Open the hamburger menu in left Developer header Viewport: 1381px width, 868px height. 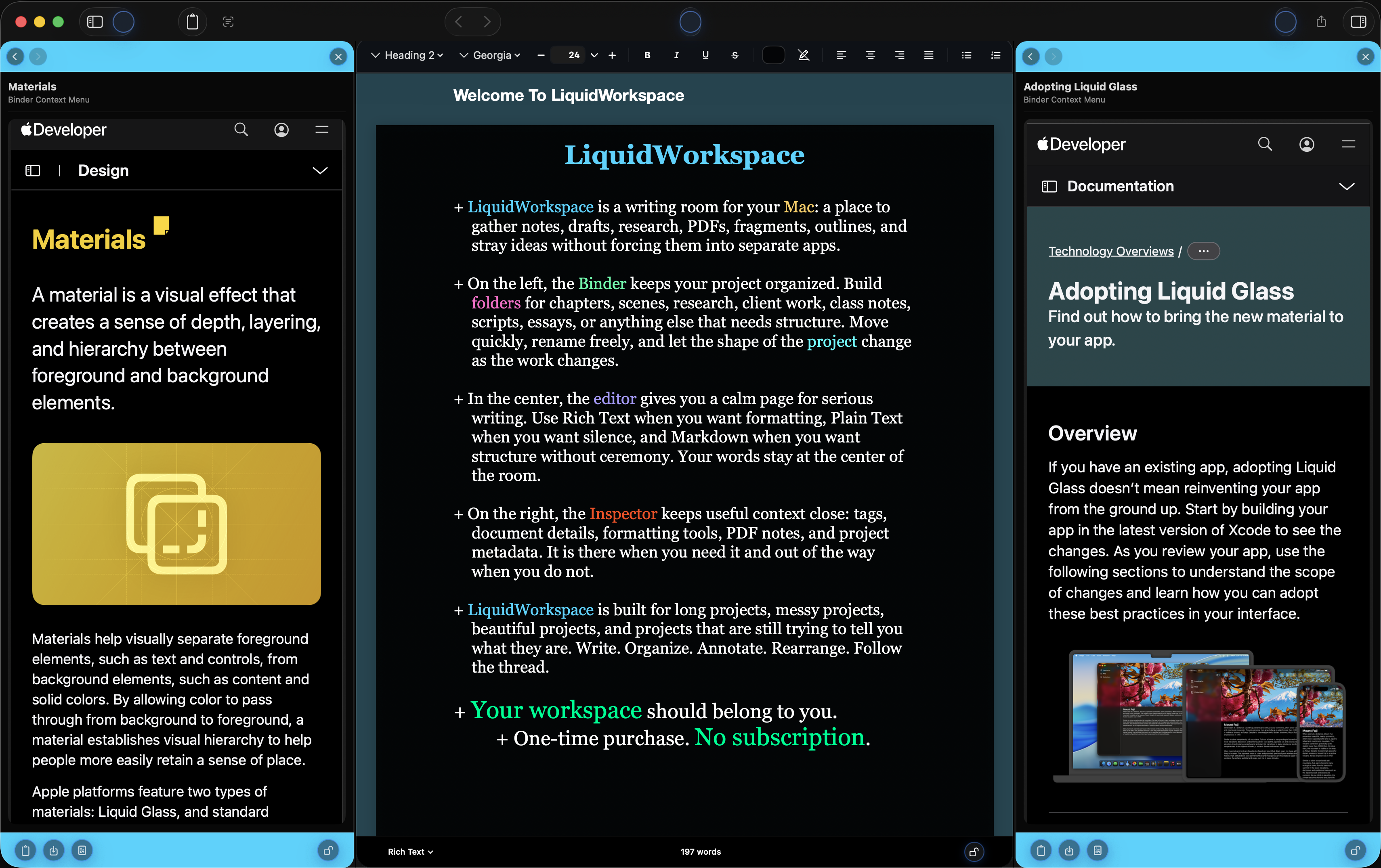[322, 130]
